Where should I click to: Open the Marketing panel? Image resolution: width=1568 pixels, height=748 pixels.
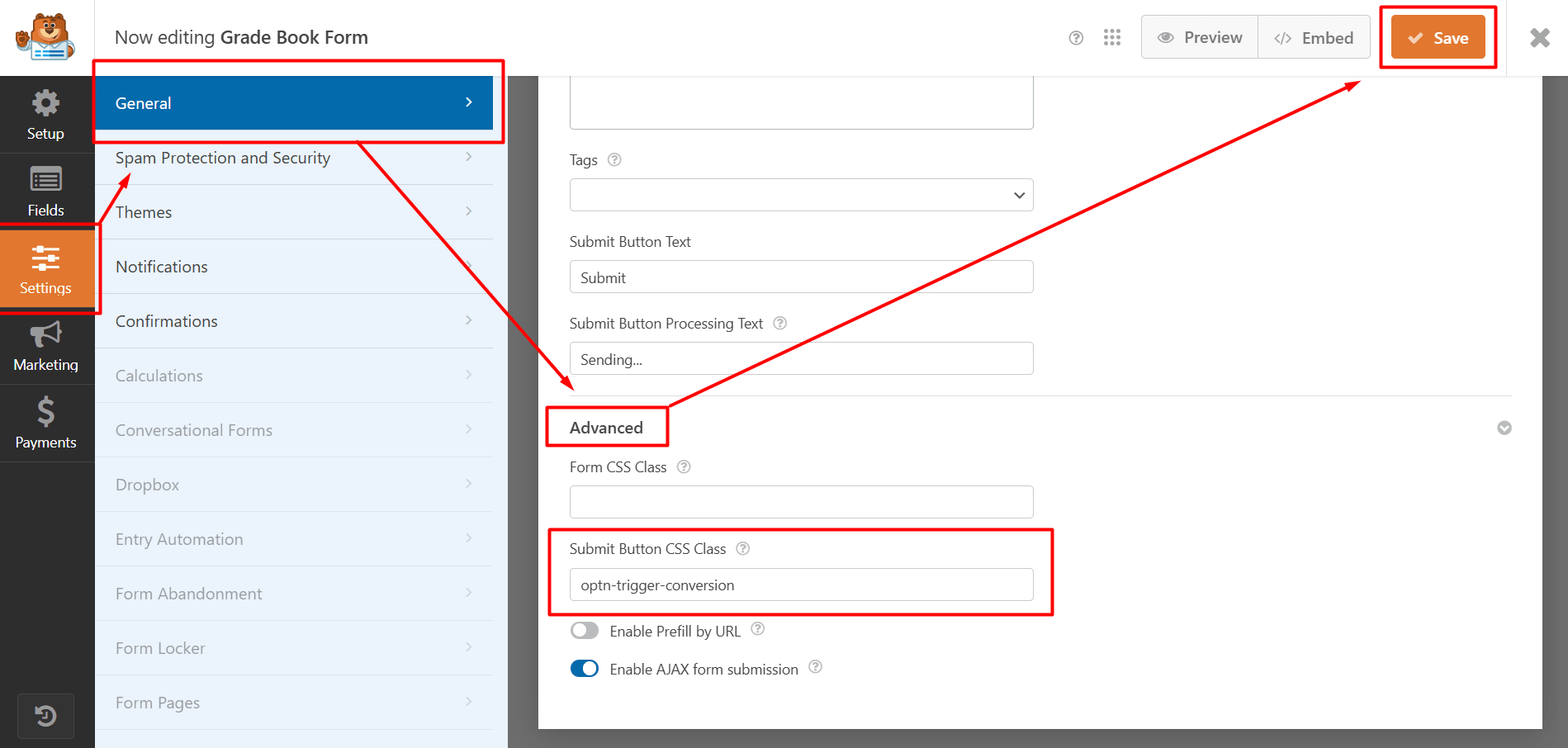[46, 346]
